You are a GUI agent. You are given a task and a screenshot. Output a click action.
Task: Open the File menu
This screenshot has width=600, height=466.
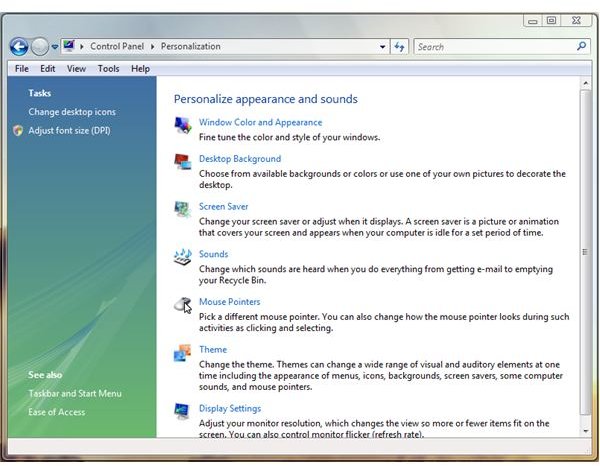[x=20, y=68]
